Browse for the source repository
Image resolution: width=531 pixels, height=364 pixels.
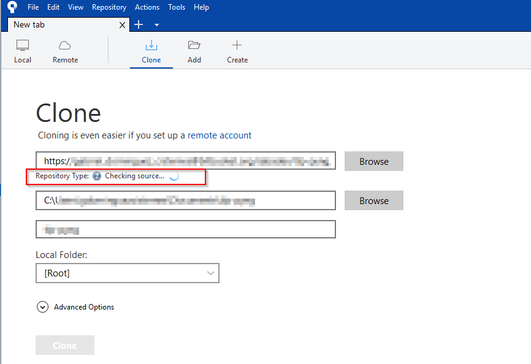[374, 161]
